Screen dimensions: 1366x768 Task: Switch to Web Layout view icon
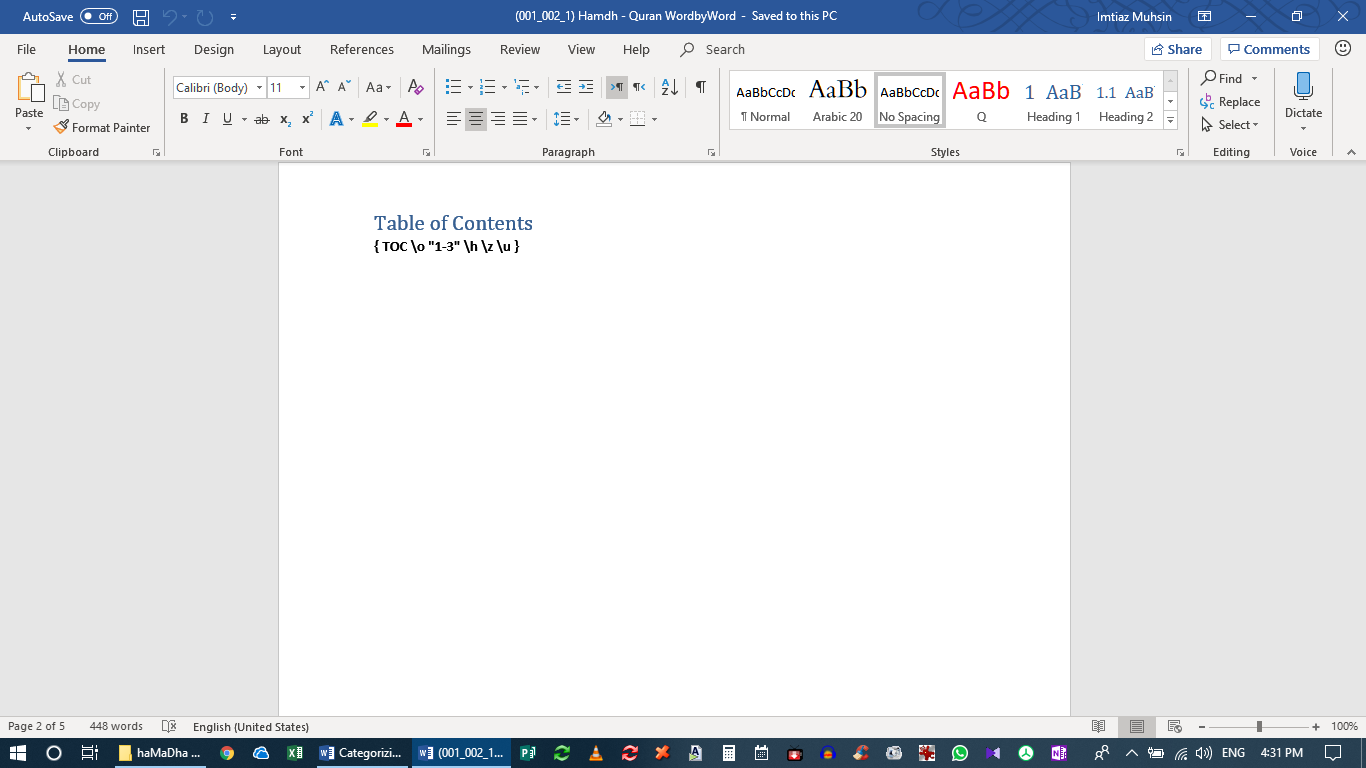(x=1175, y=726)
